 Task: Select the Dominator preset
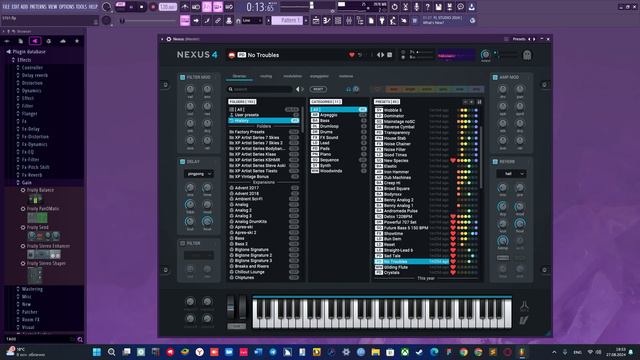click(x=412, y=116)
